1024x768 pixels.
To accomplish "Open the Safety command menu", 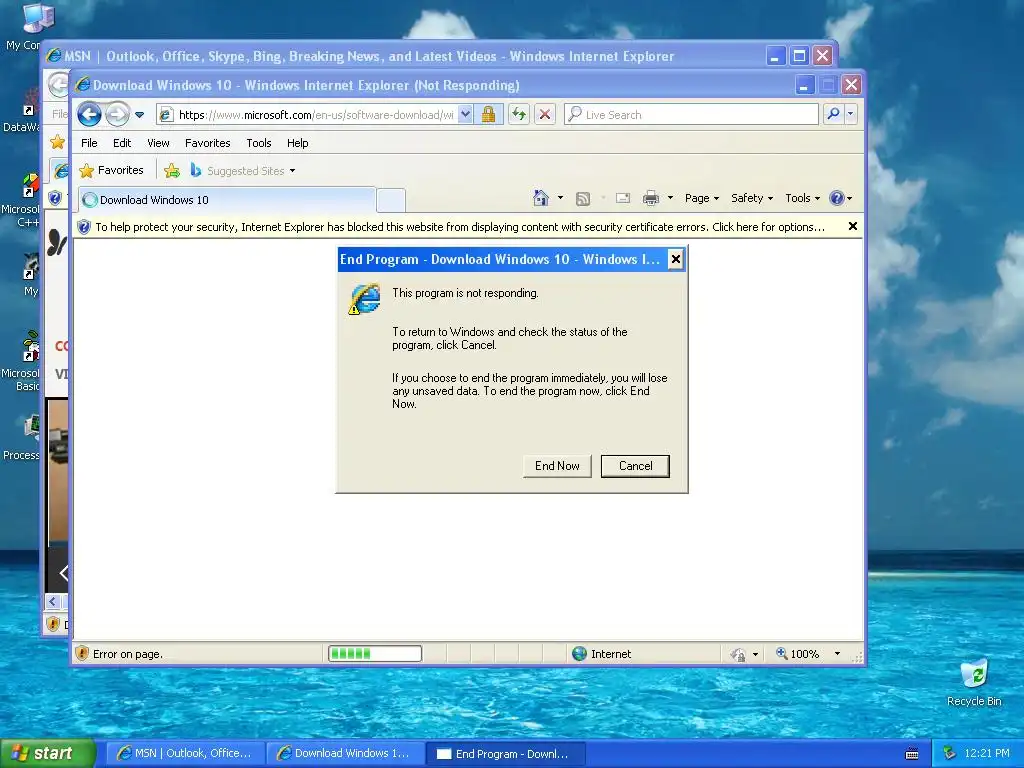I will pos(752,198).
